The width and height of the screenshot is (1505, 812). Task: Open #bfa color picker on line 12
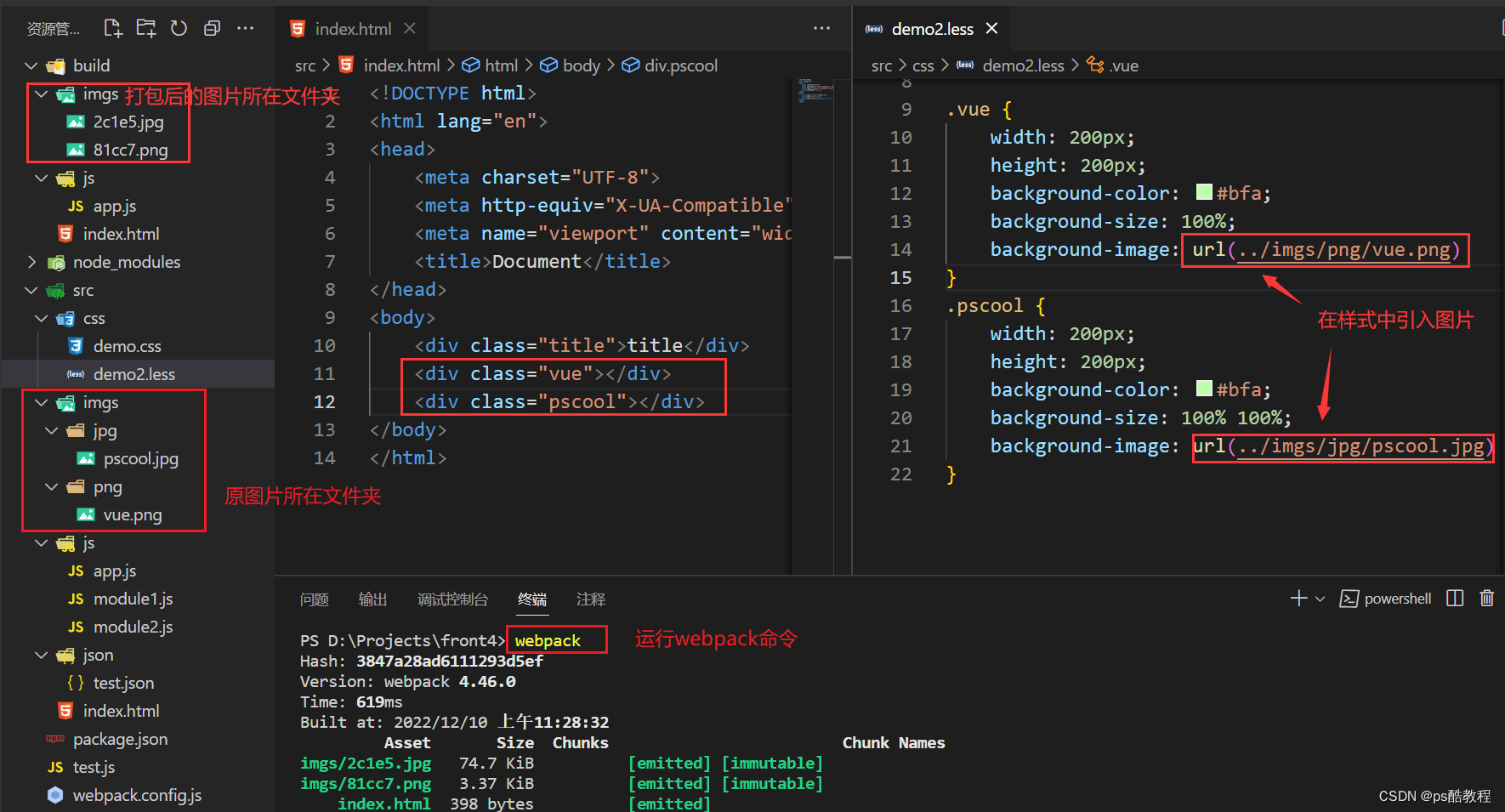[1204, 191]
